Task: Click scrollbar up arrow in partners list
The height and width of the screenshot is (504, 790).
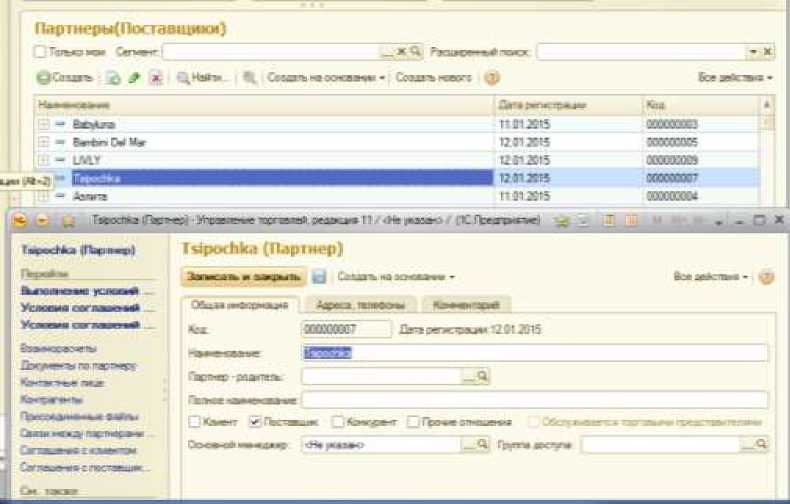Action: 766,105
